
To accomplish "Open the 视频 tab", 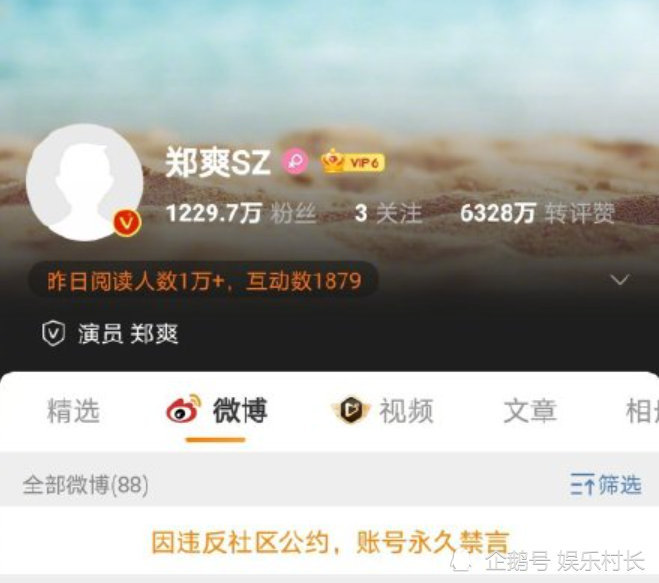I will 383,410.
